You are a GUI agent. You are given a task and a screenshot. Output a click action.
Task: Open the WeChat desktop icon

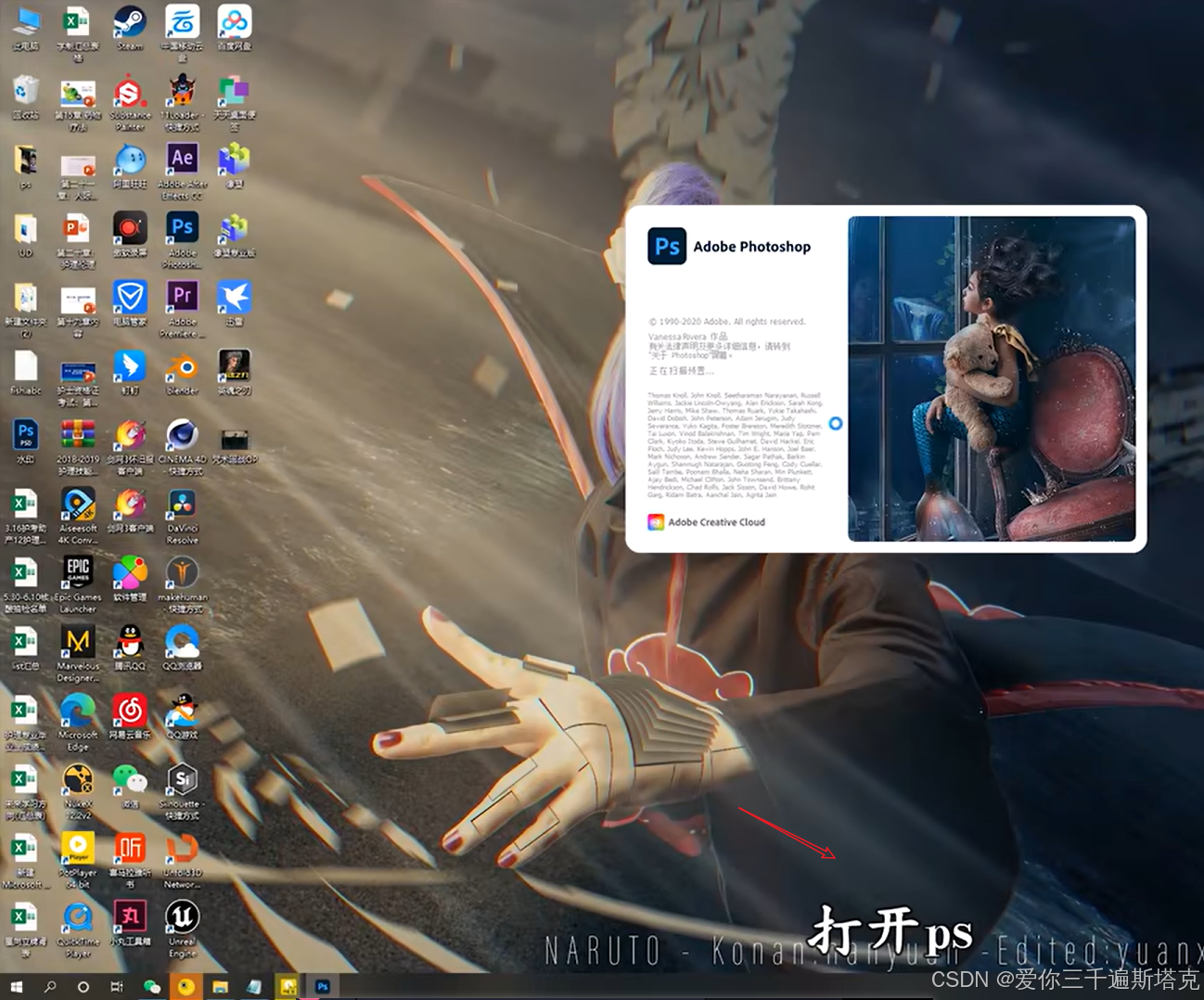pyautogui.click(x=130, y=785)
